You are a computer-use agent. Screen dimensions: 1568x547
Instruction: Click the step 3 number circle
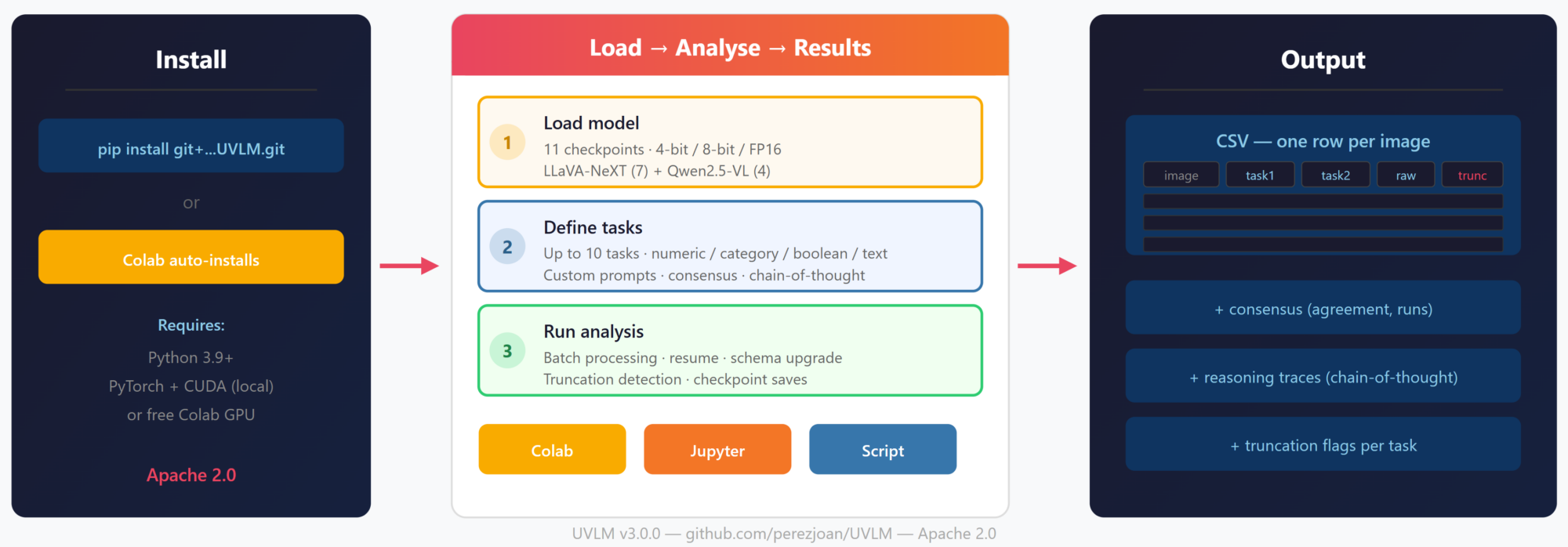click(507, 351)
